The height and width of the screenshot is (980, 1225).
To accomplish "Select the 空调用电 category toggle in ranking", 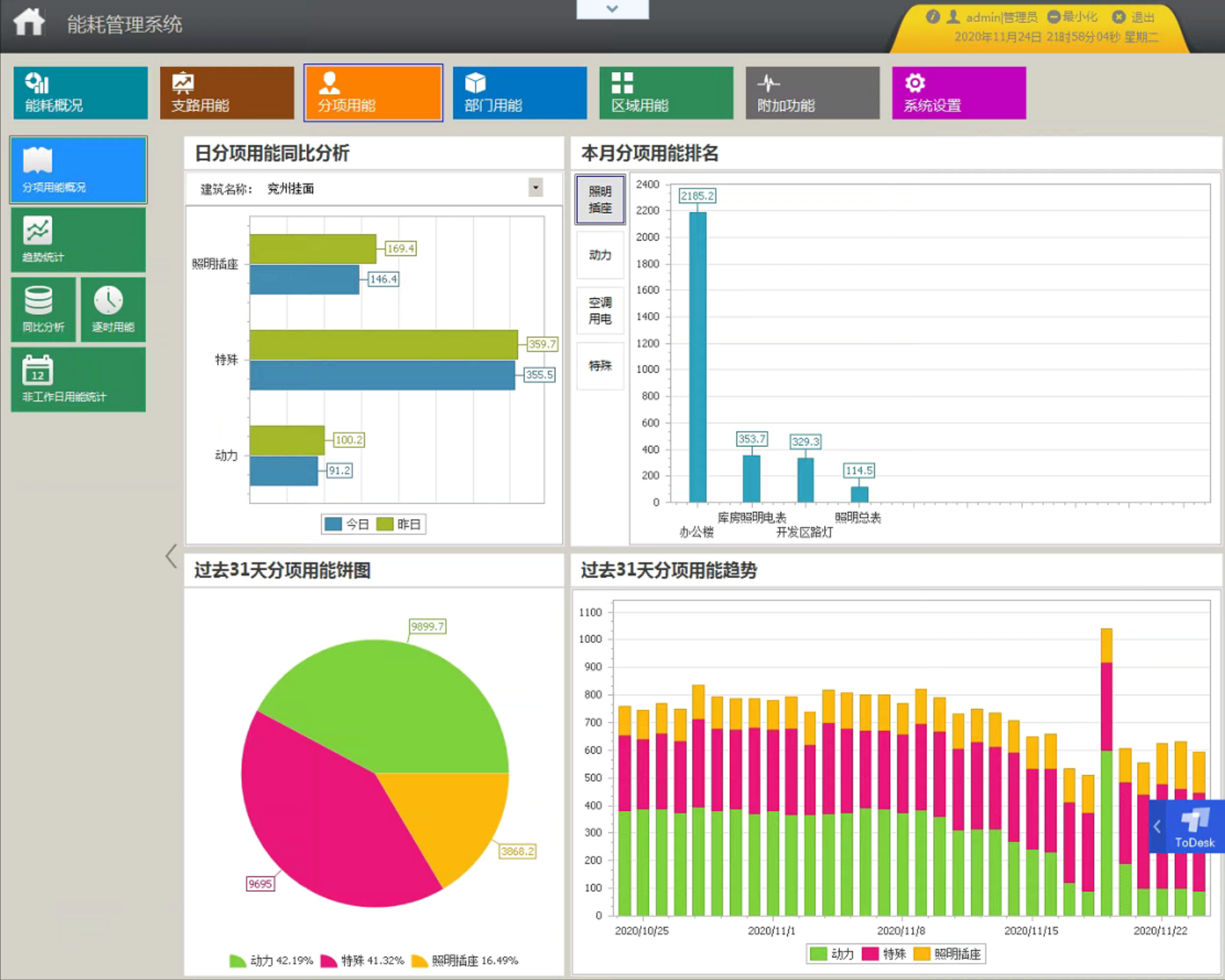I will tap(600, 311).
